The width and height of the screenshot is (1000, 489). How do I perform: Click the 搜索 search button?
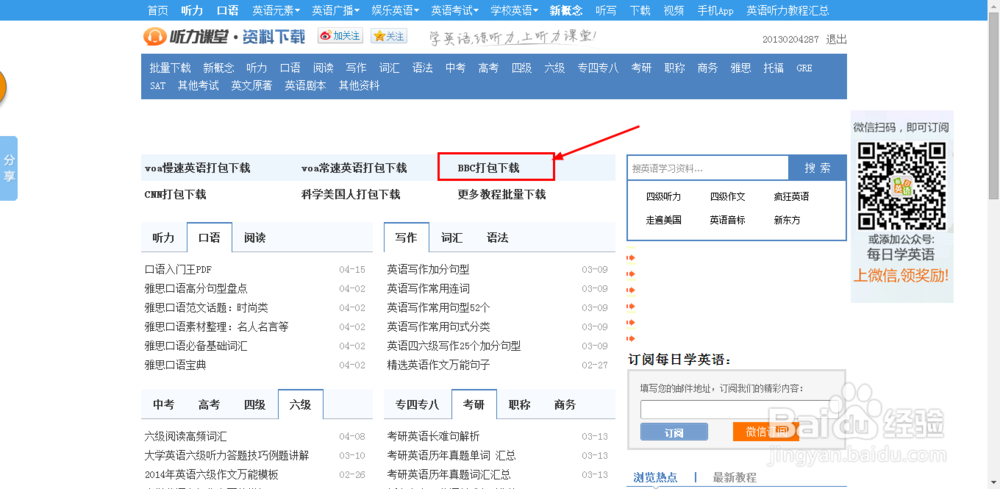(x=818, y=168)
